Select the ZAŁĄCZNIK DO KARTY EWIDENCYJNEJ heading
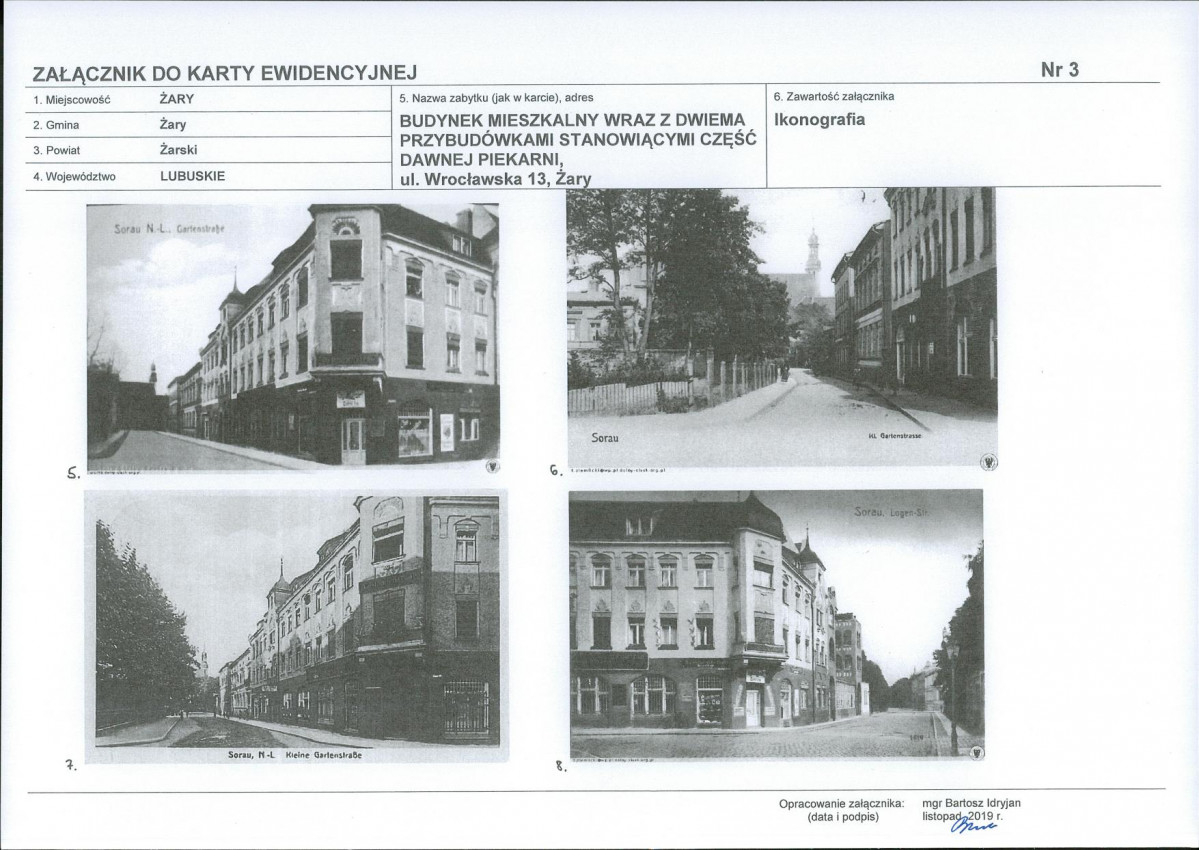Screen dimensions: 1199x850 pyautogui.click(x=225, y=73)
